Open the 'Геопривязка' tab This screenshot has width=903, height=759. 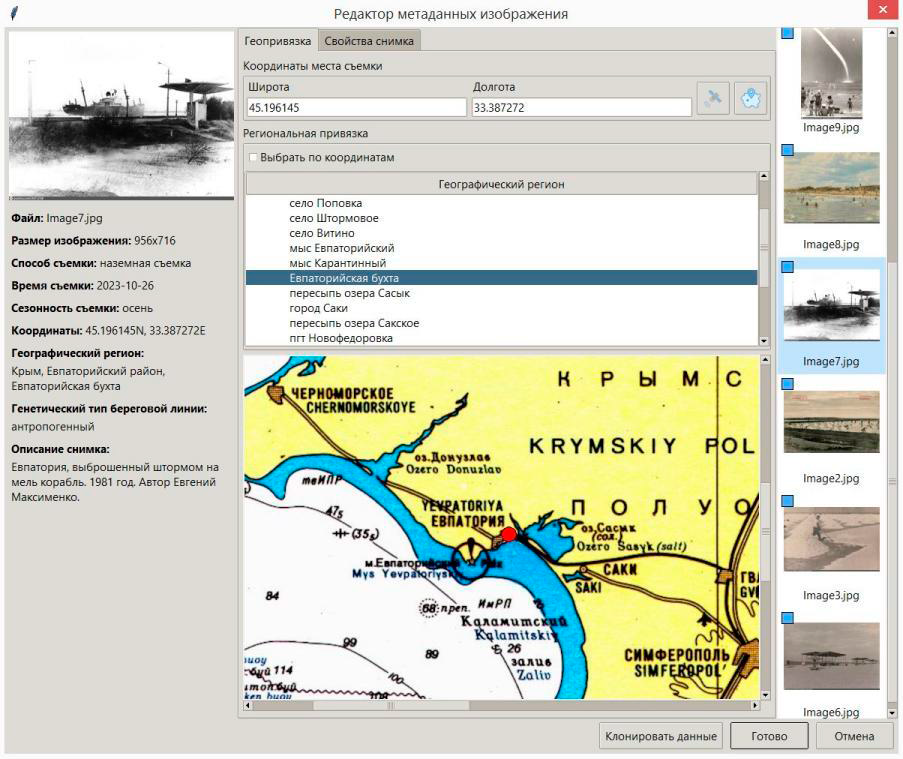click(278, 41)
